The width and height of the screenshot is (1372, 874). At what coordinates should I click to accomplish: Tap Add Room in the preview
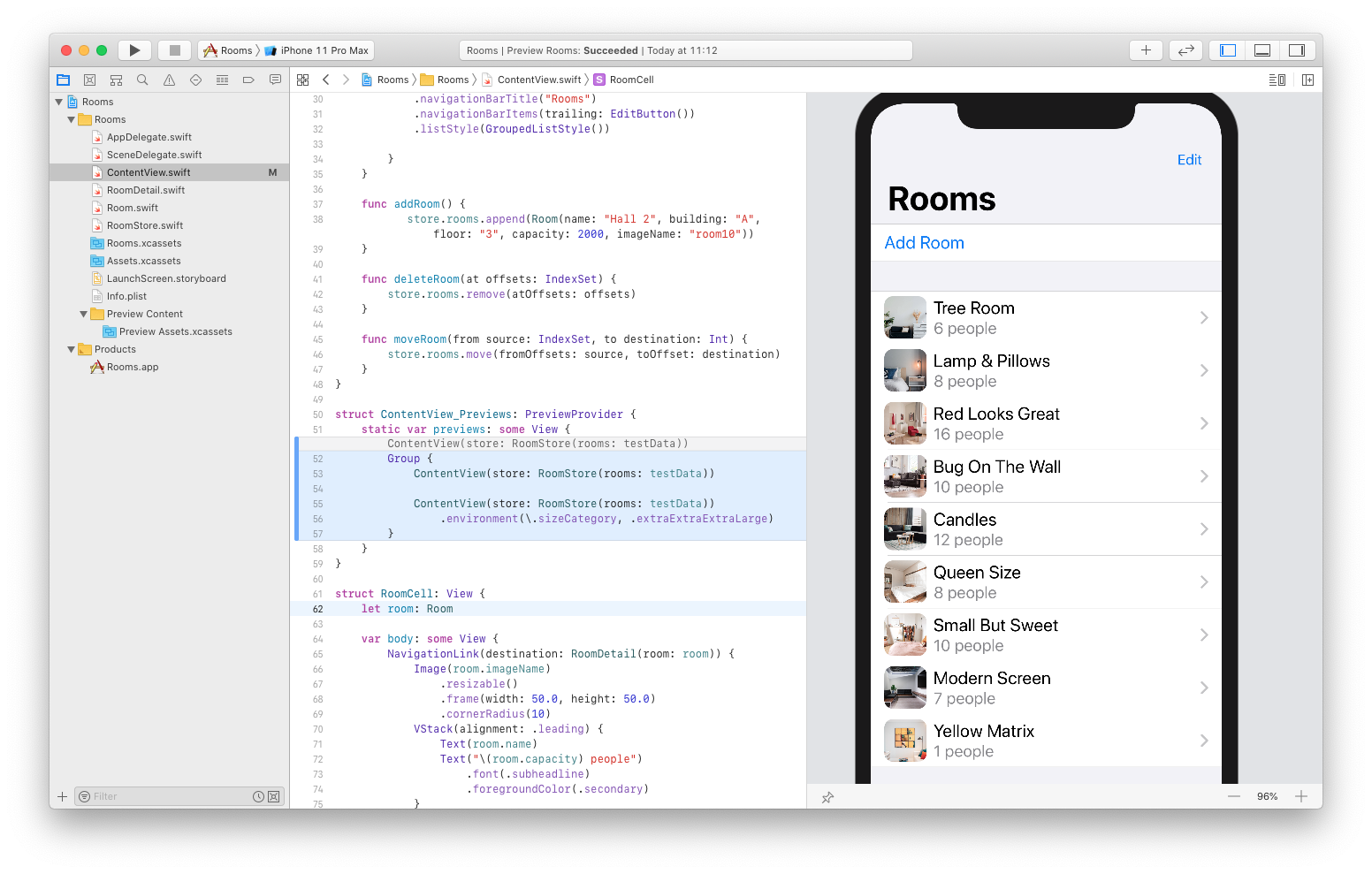click(924, 242)
